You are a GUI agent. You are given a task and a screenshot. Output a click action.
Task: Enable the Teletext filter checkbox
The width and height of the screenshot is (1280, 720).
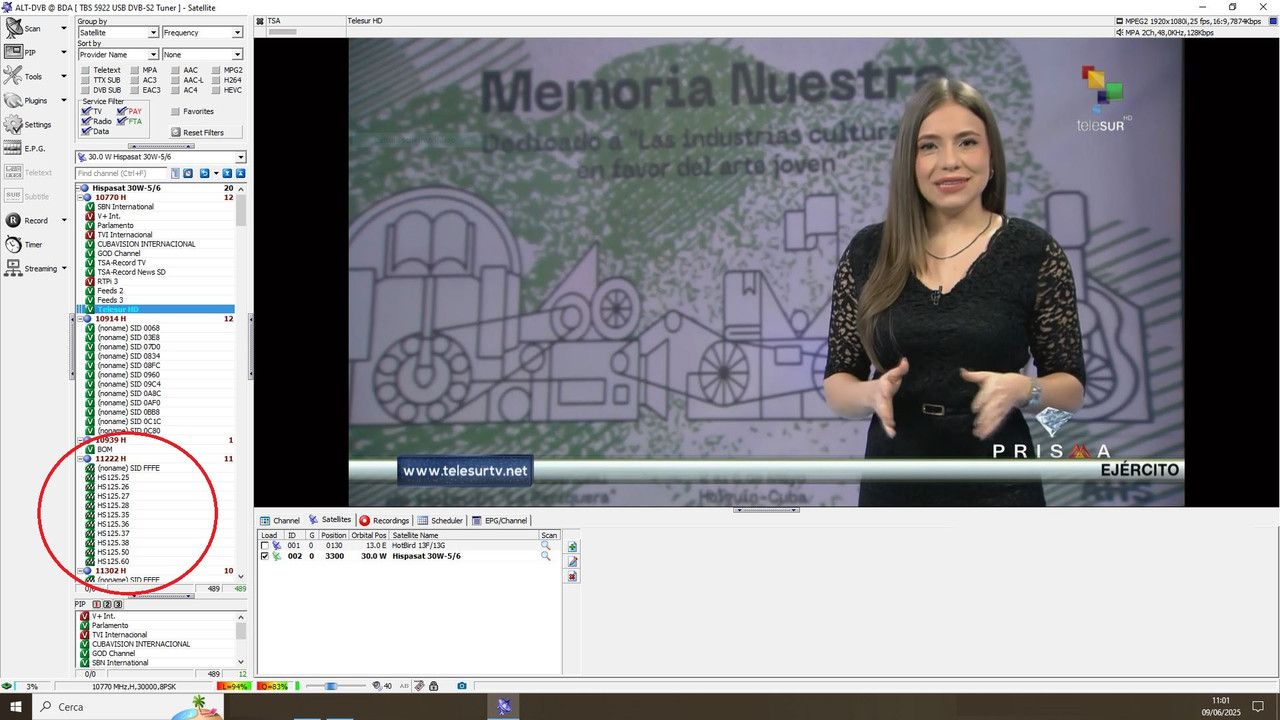(85, 70)
